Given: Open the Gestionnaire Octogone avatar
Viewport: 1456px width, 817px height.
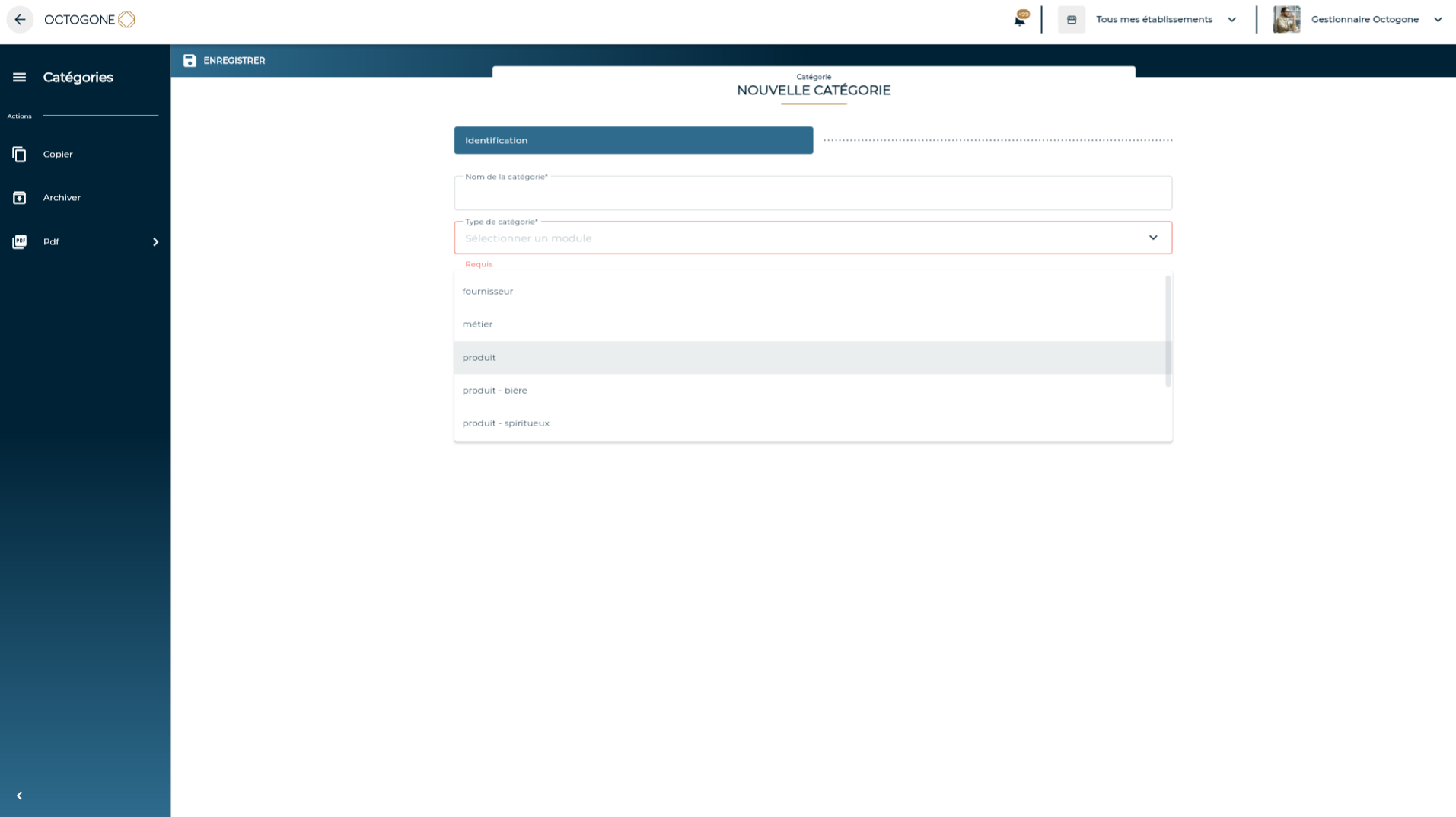Looking at the screenshot, I should 1286,20.
